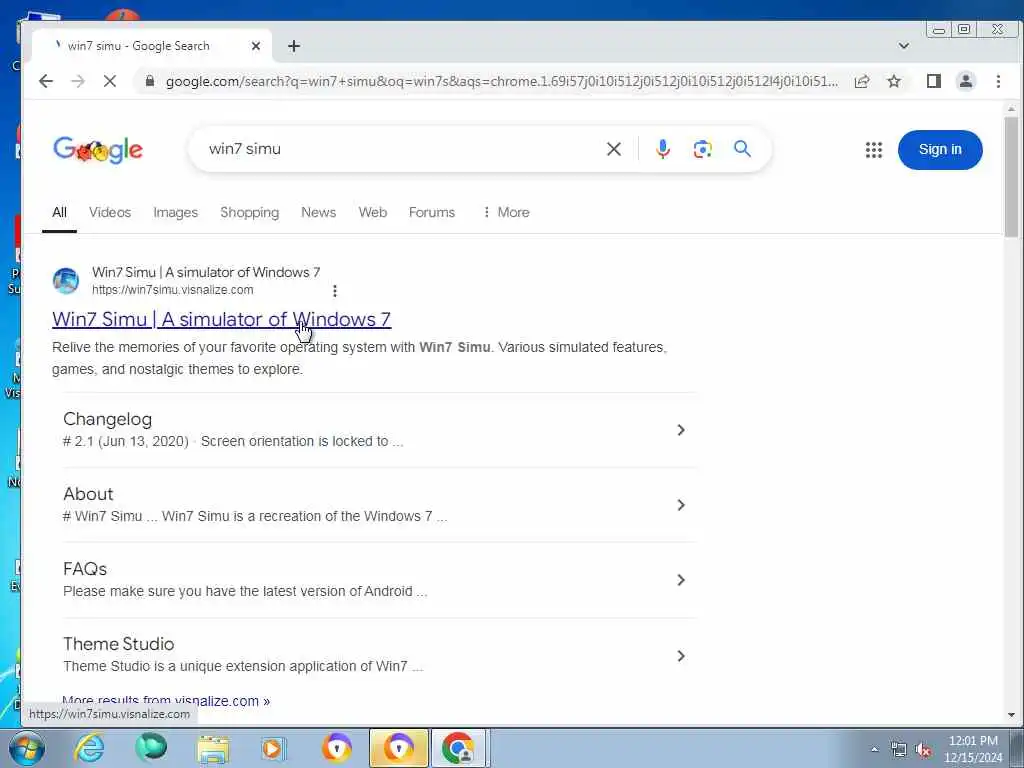Click the network tray icon
Image resolution: width=1024 pixels, height=768 pixels.
899,750
